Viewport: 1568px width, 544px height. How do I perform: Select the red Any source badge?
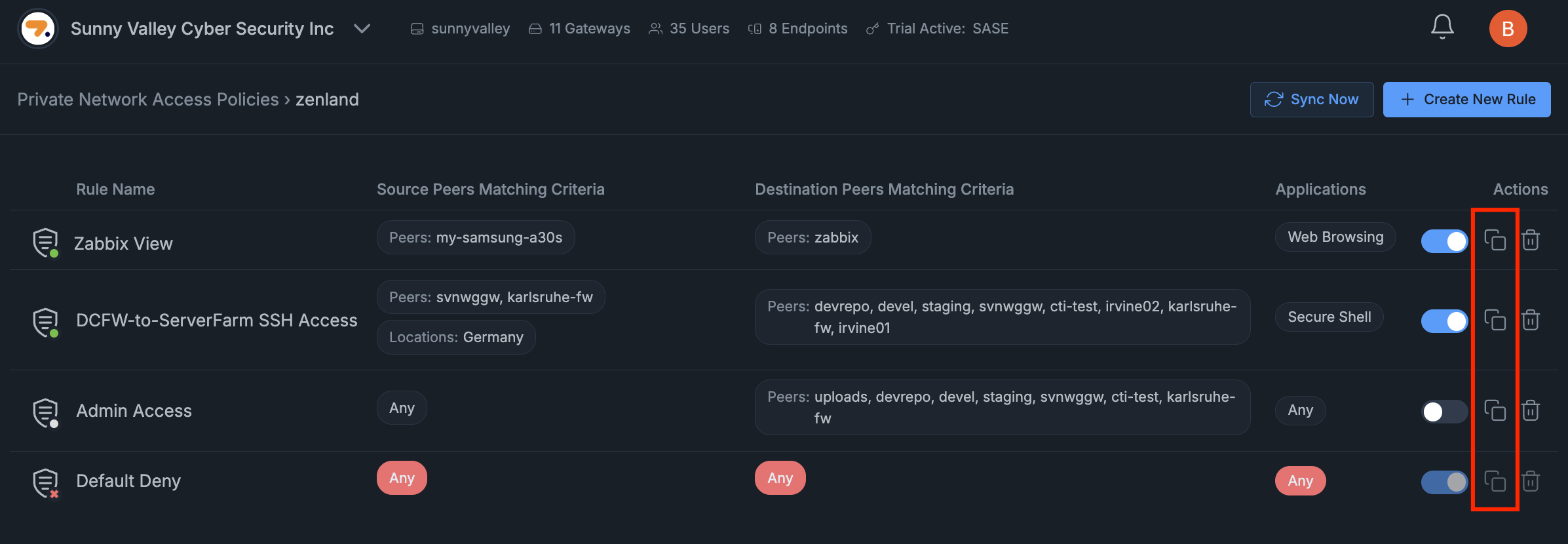coord(402,478)
